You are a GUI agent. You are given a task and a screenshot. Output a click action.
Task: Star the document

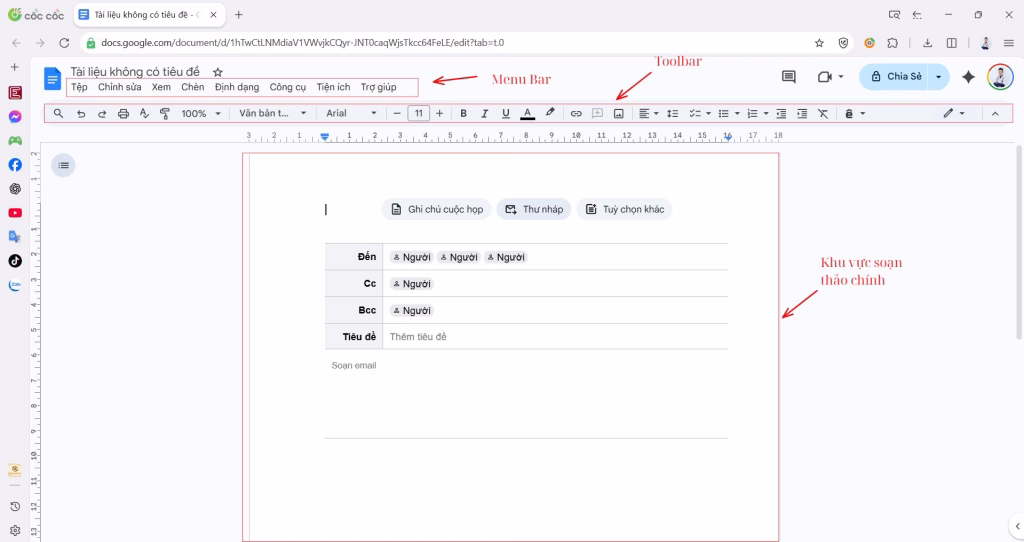pyautogui.click(x=218, y=72)
